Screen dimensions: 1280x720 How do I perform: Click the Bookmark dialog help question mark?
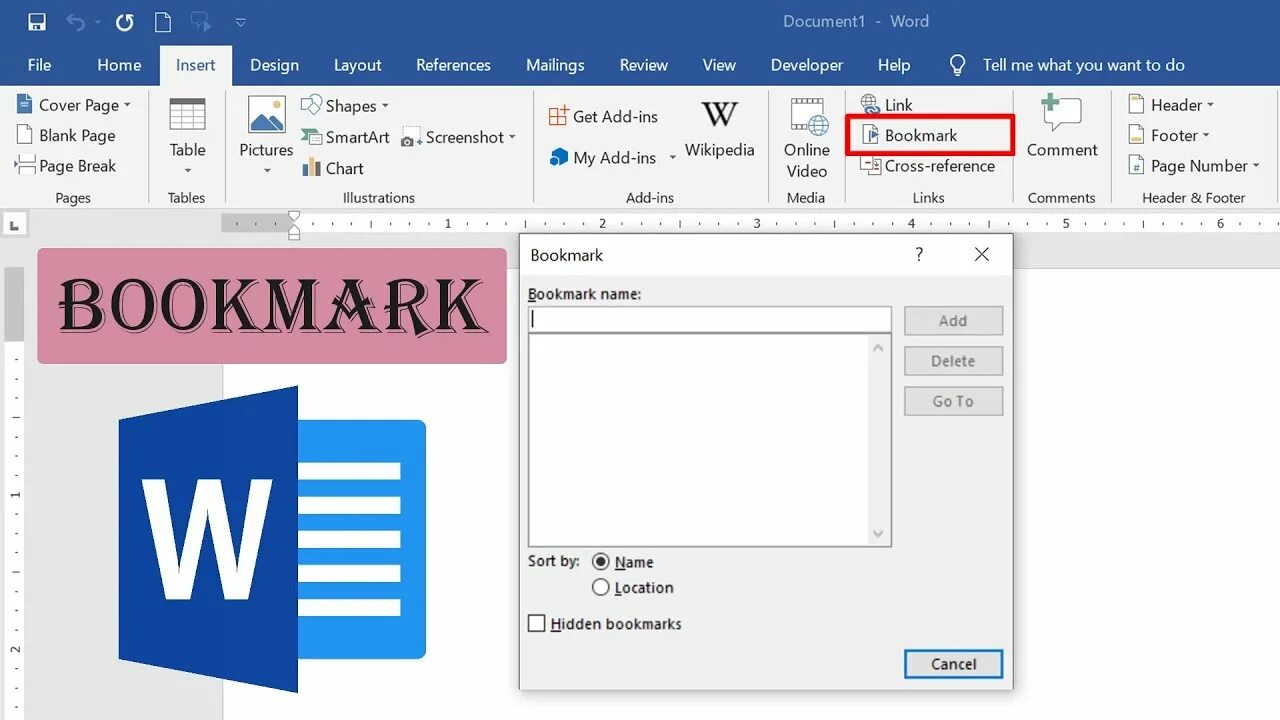point(919,255)
